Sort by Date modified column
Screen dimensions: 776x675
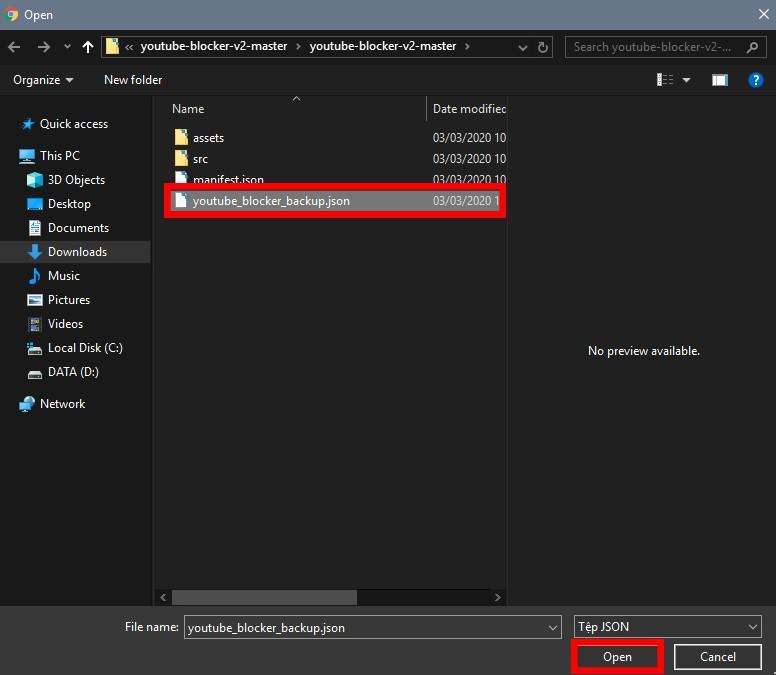click(469, 109)
